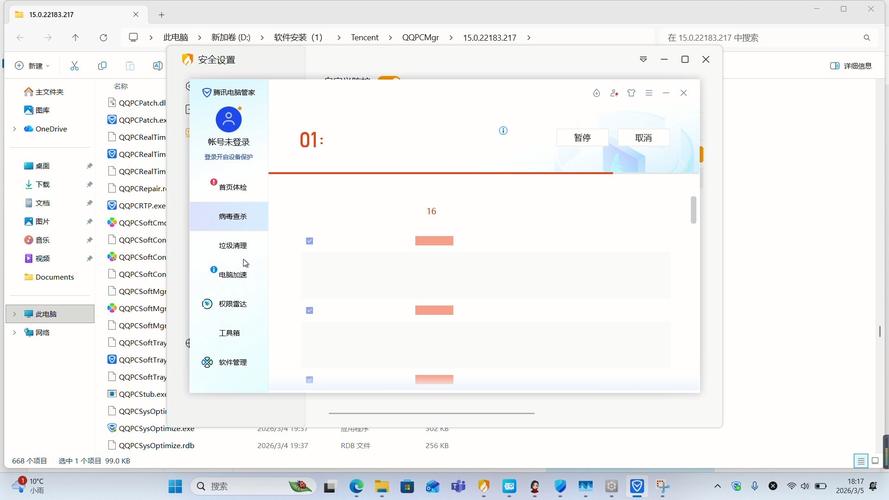Open the 工具箱 sidebar tab

[229, 333]
